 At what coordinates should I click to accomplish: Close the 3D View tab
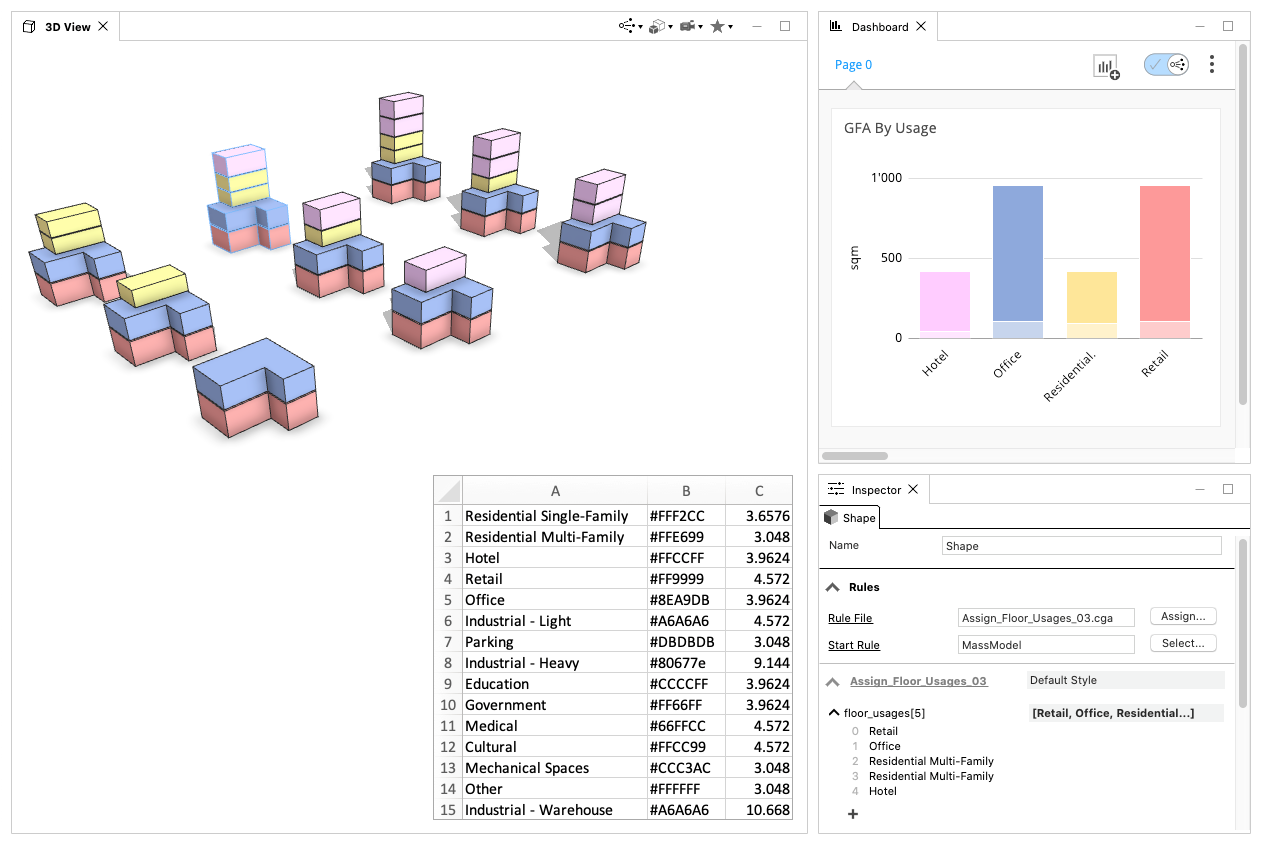[103, 27]
